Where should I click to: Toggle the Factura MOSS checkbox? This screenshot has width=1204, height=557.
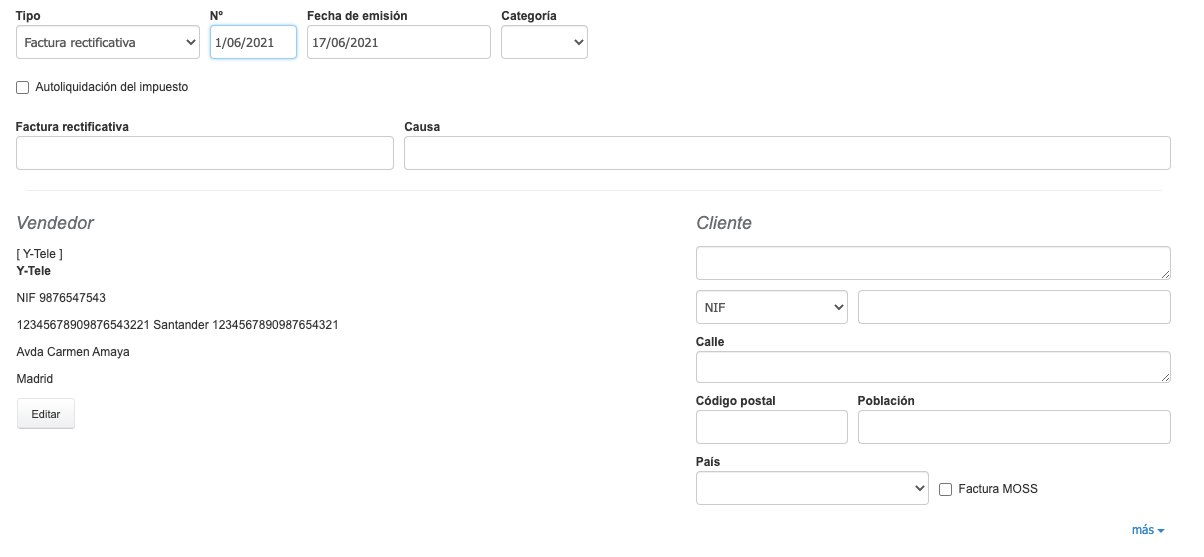pyautogui.click(x=945, y=490)
